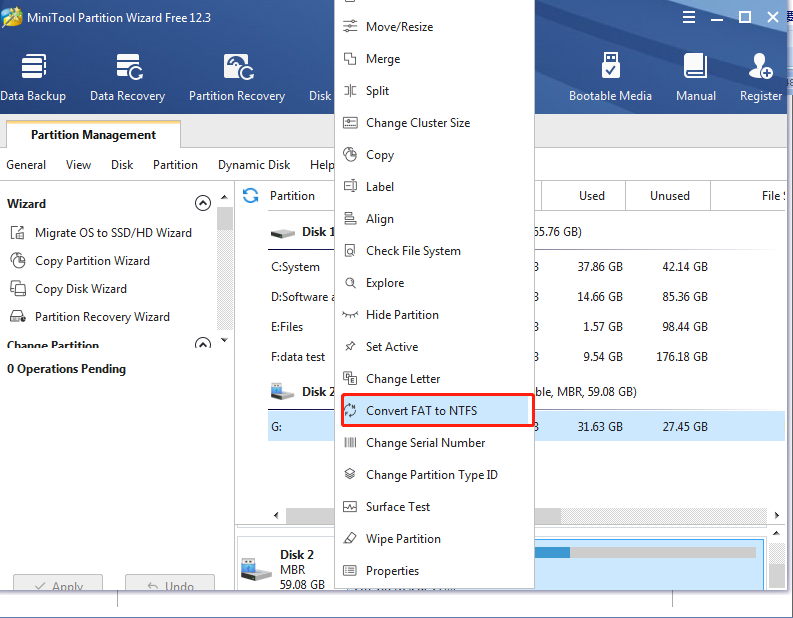793x618 pixels.
Task: Click partition list scroll right arrow
Action: (x=777, y=515)
